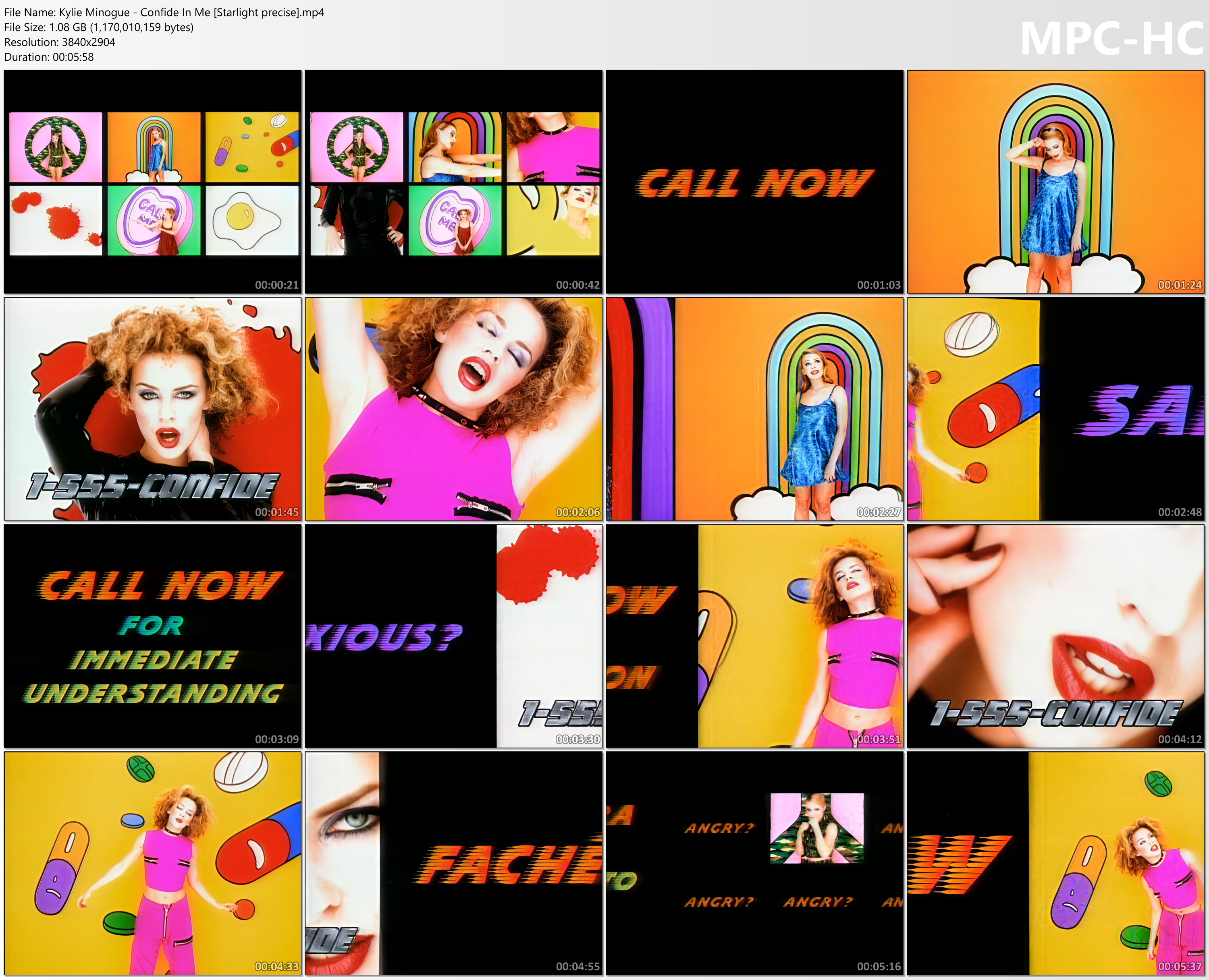Select the ANGRY? text frame at 00:05:16

click(x=754, y=863)
